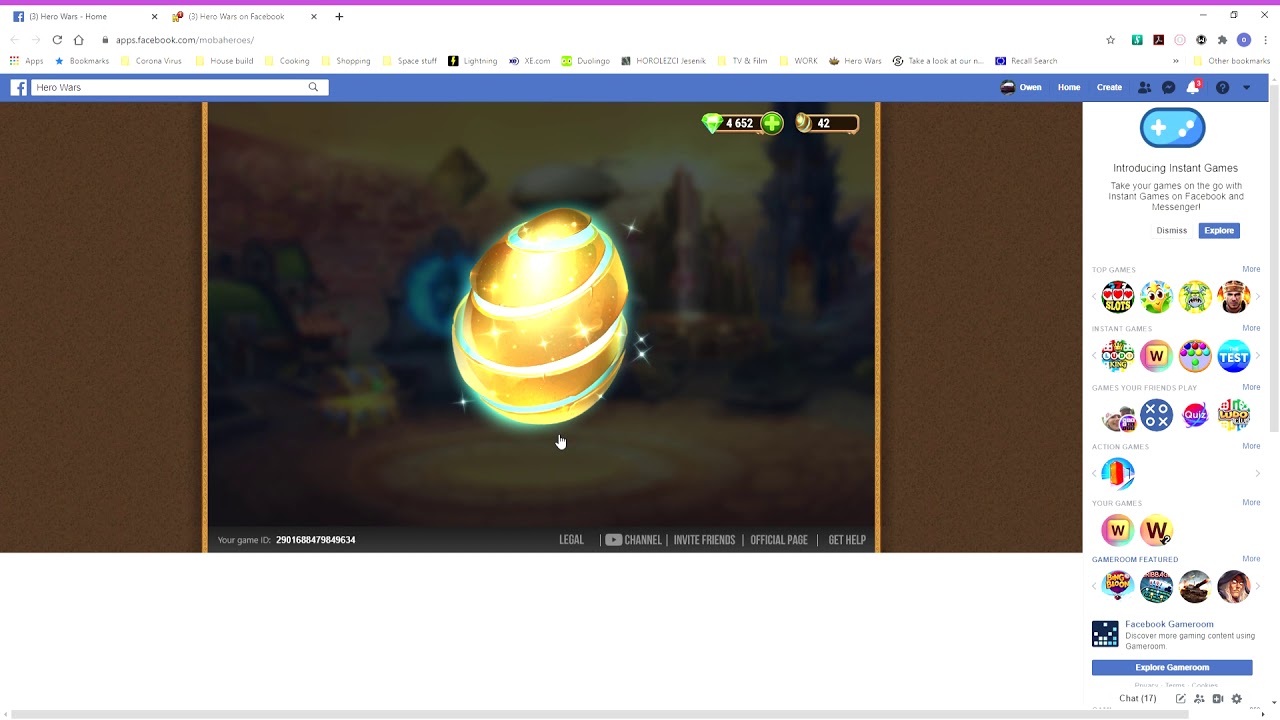
Task: Go to Facebook Home link
Action: click(x=1069, y=87)
